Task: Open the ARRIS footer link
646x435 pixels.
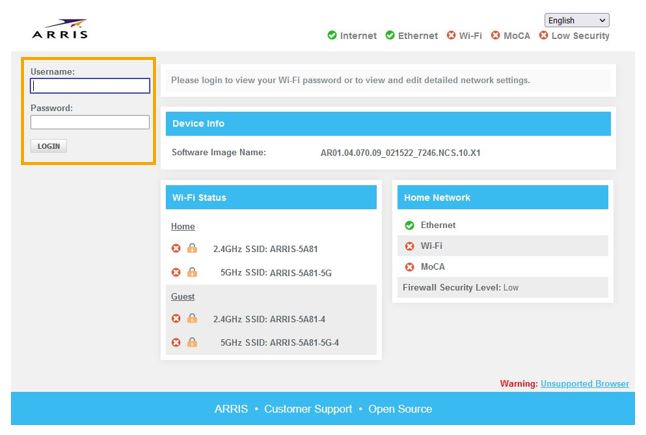Action: tap(231, 409)
